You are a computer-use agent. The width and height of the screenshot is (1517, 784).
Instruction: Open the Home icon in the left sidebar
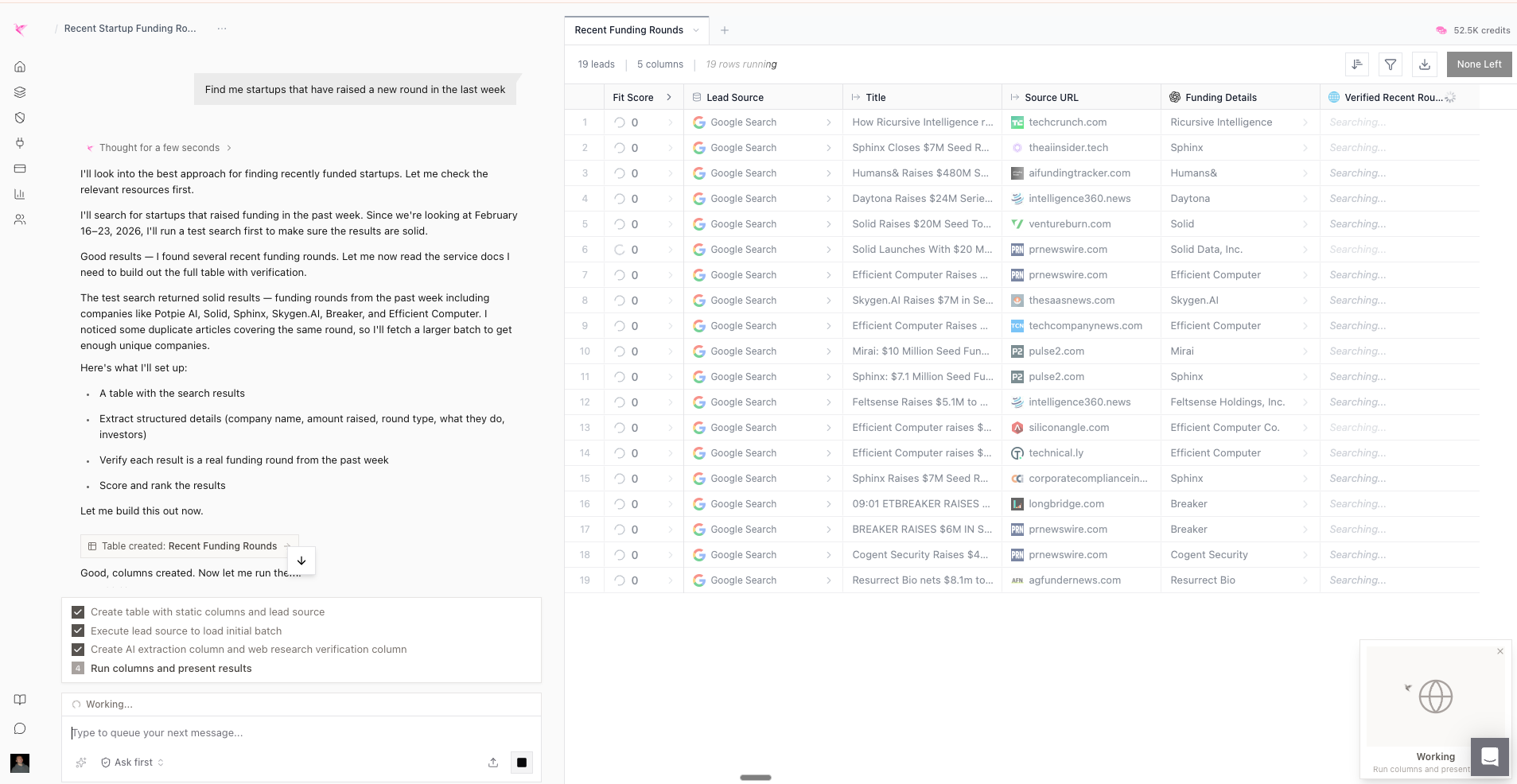pos(19,67)
